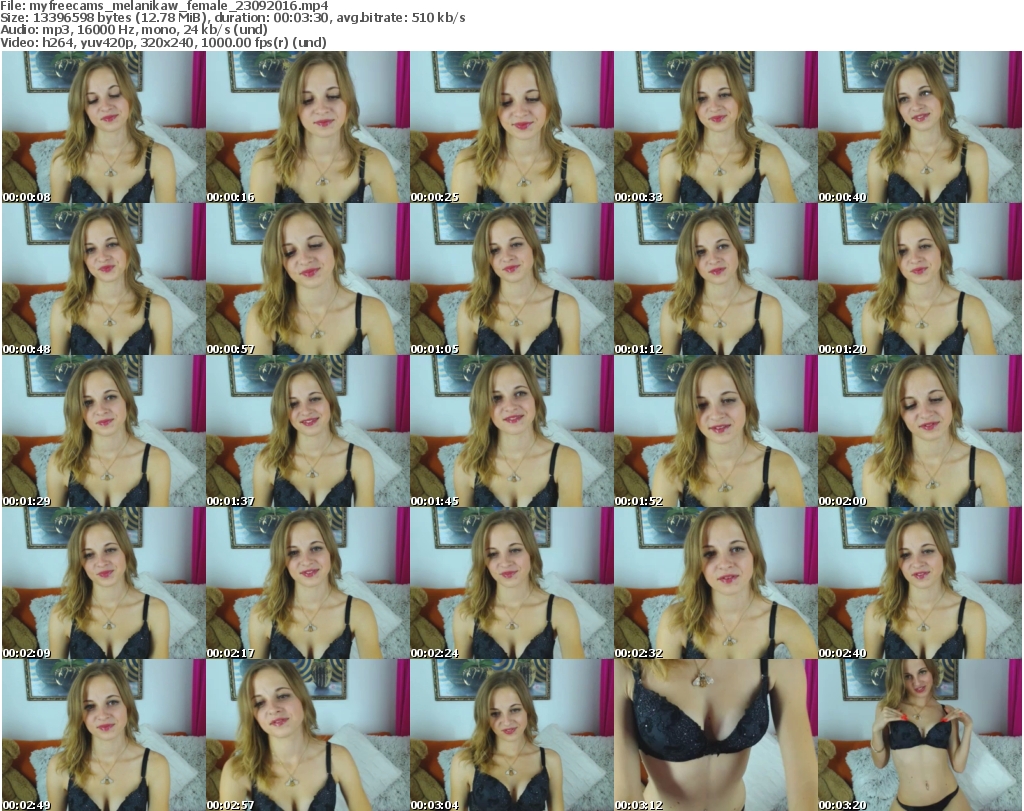Image resolution: width=1024 pixels, height=811 pixels.
Task: Click the File name header line
Action: click(x=164, y=6)
